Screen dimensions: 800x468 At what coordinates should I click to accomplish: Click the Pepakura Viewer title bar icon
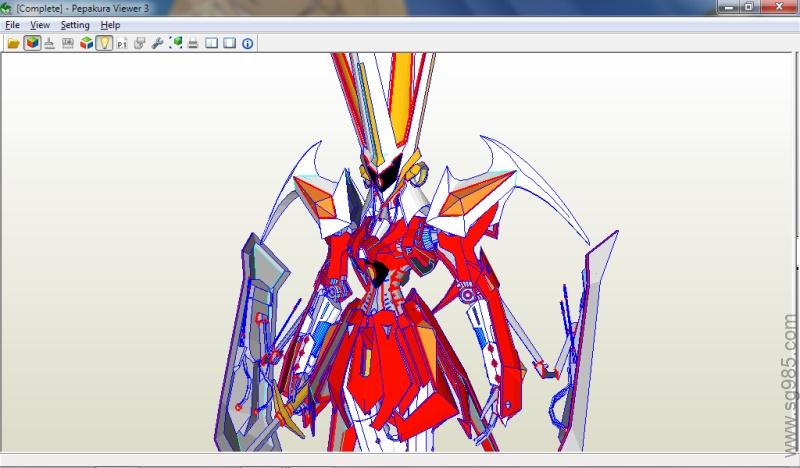tap(6, 8)
